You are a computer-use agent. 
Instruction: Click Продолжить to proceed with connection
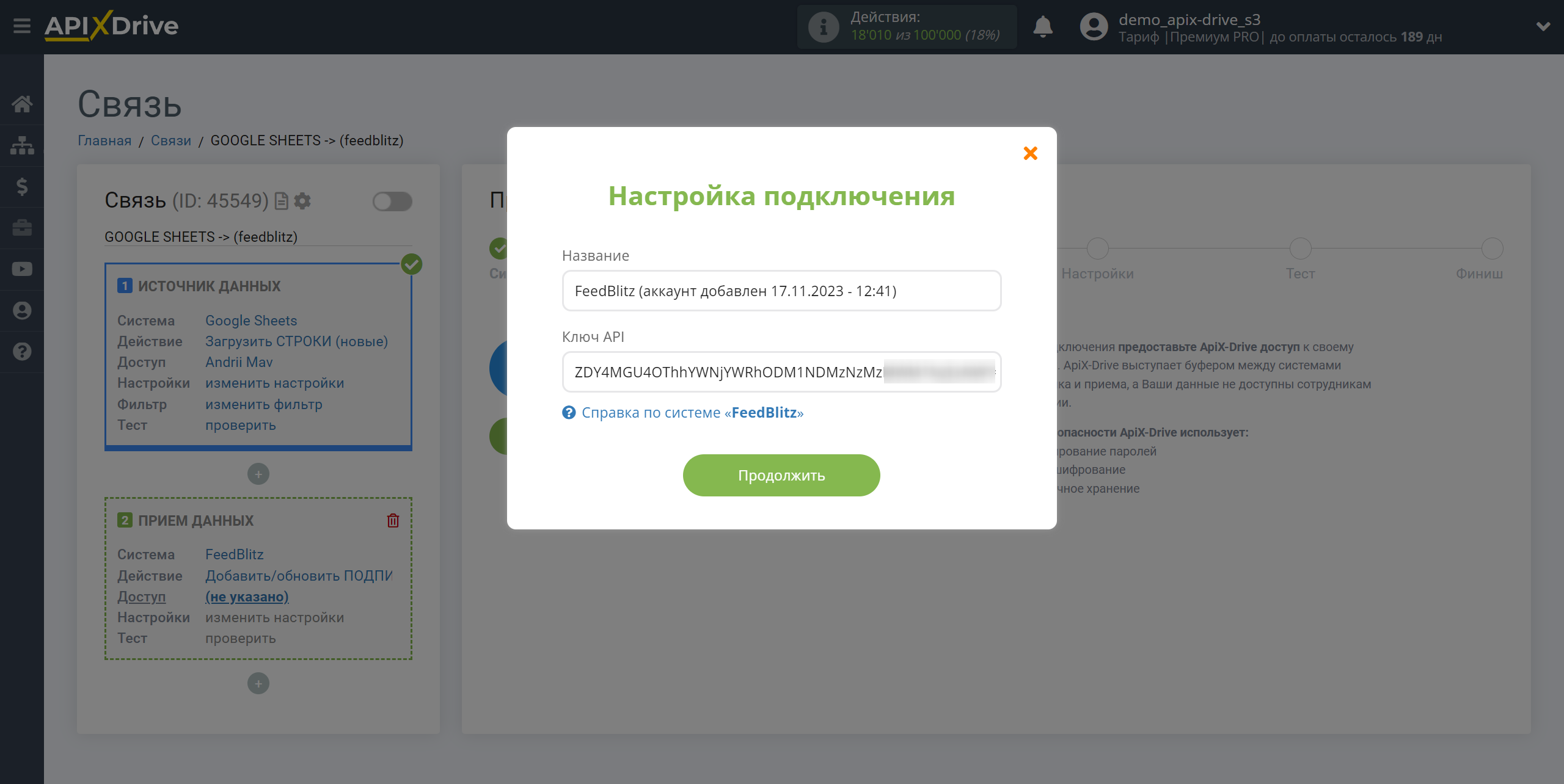(x=782, y=475)
